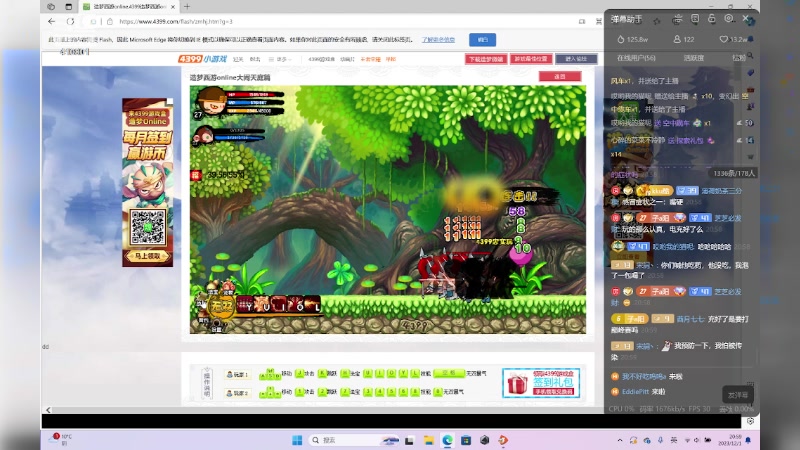This screenshot has width=800, height=450.
Task: Click the username 我不好吃呜呜a in chat
Action: [644, 377]
